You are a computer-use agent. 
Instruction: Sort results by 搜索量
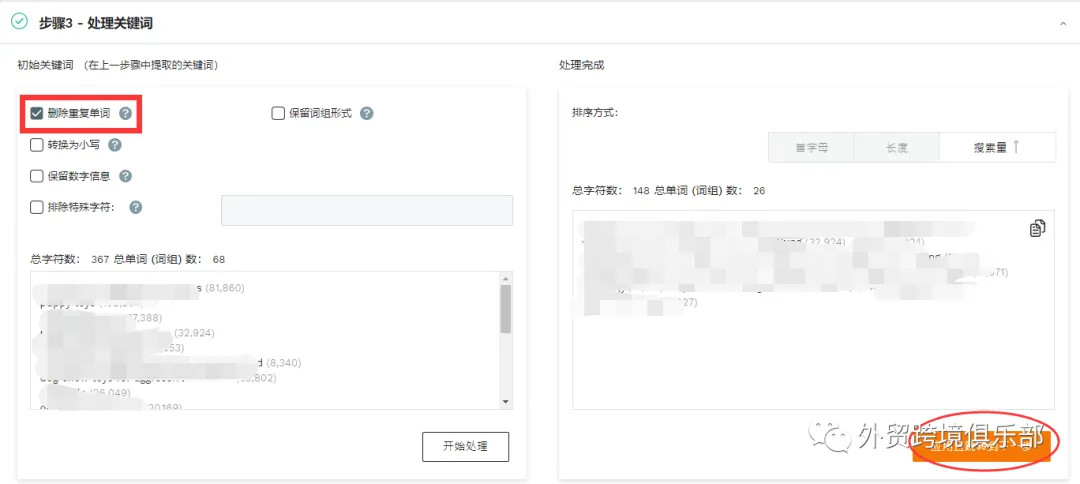pos(997,148)
